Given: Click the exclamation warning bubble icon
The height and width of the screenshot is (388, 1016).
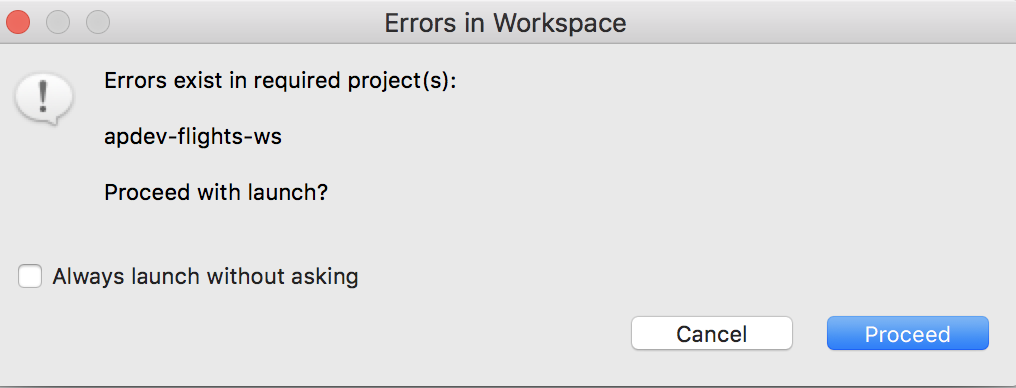Looking at the screenshot, I should click(44, 99).
